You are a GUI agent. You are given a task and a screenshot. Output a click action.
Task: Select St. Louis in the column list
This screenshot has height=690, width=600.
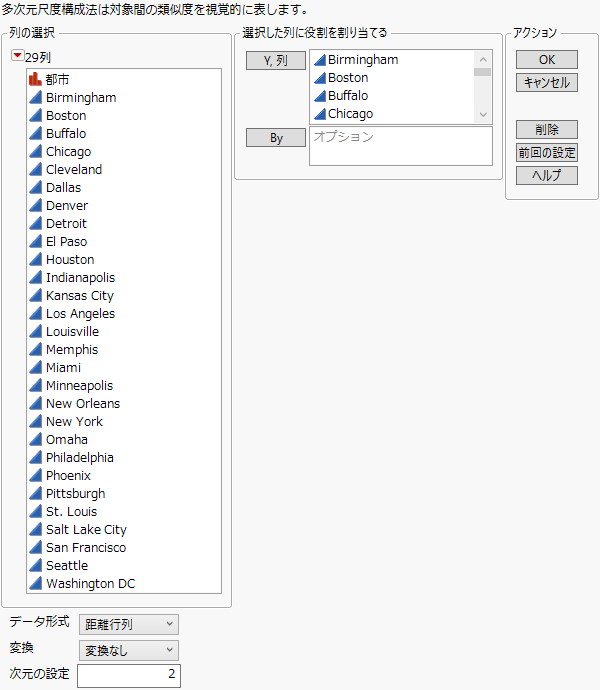[71, 512]
